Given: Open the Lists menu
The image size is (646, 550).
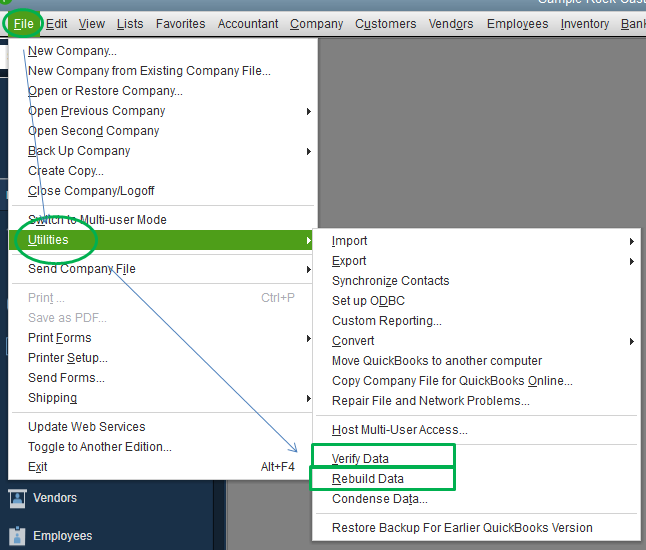Looking at the screenshot, I should click(x=130, y=24).
